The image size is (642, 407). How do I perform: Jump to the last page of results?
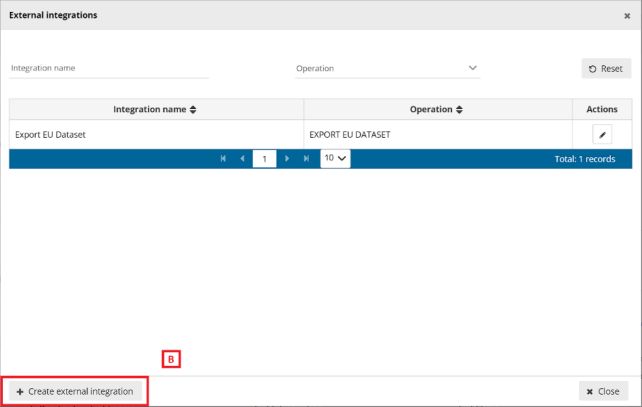point(306,159)
